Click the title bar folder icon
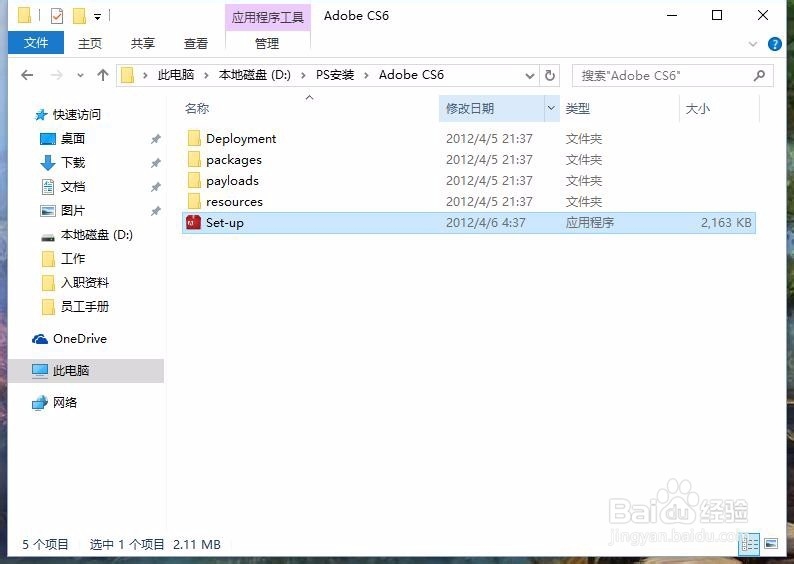The width and height of the screenshot is (794, 564). (x=24, y=16)
